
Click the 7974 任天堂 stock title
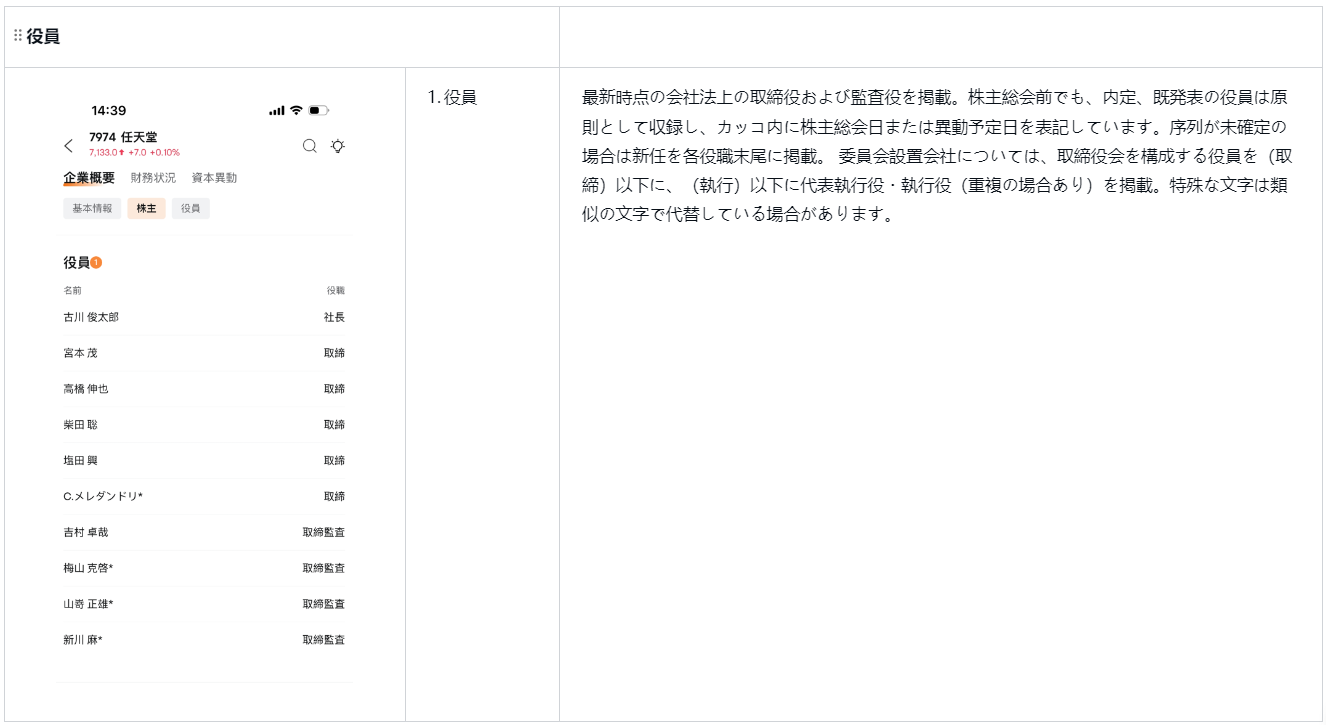123,137
